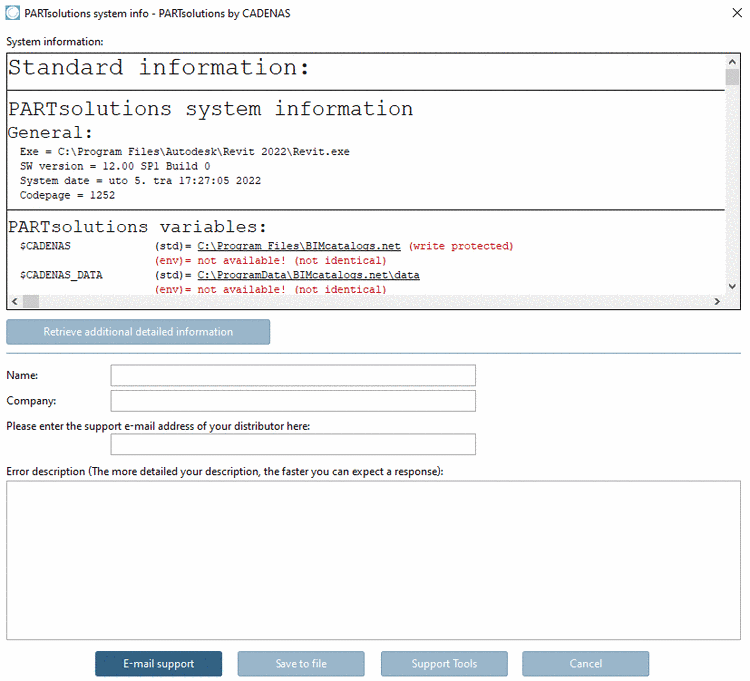Close the PARTsolutions system info dialog
The image size is (750, 681).
[737, 13]
